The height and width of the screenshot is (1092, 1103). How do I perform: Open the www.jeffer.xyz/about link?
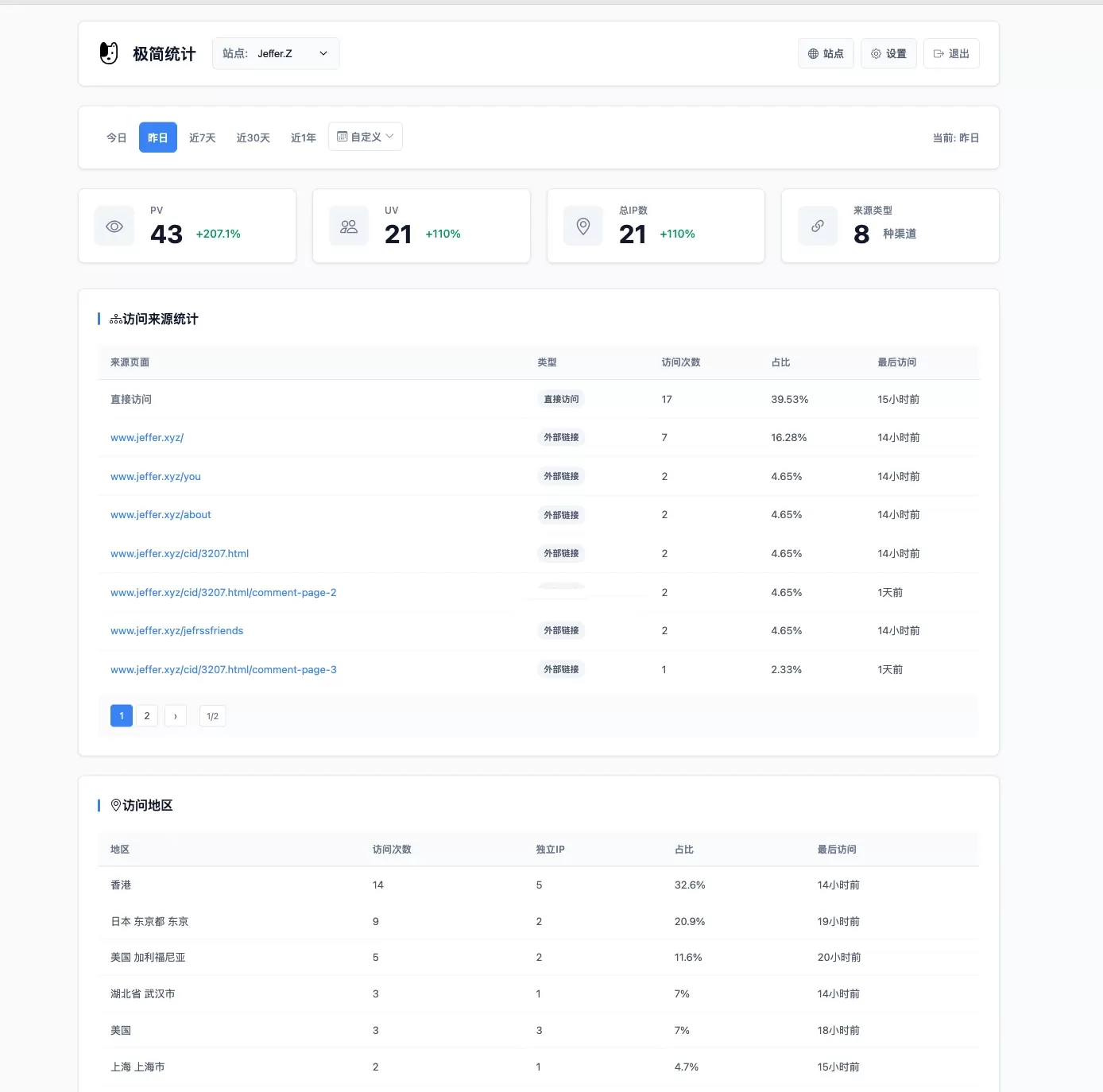coord(161,514)
